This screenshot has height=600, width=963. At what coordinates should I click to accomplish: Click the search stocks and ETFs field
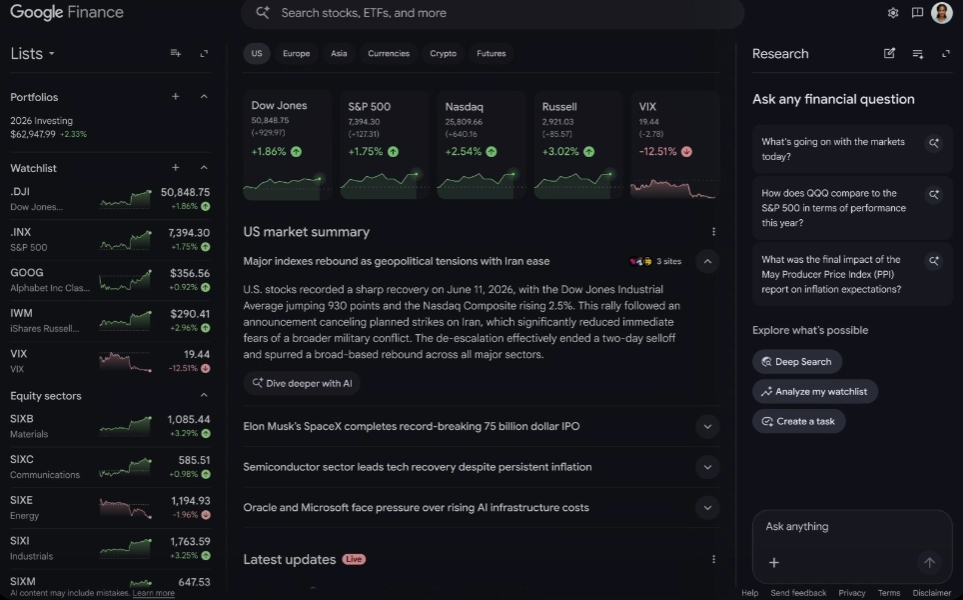(493, 13)
